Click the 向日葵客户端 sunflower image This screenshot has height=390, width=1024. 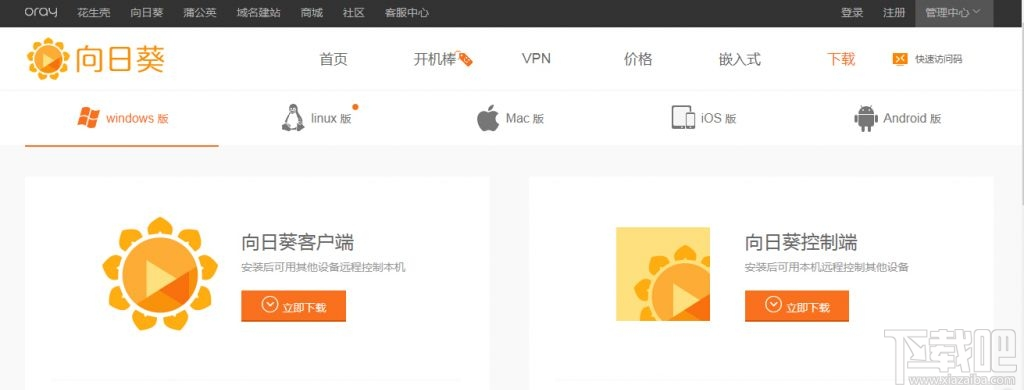coord(160,273)
